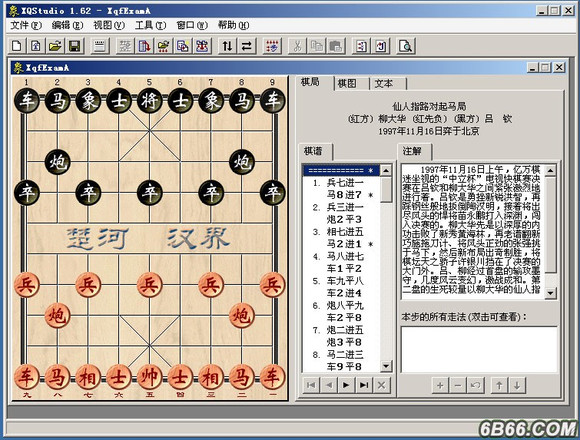Open a file with the yellow folder icon
The image size is (580, 440).
click(x=55, y=46)
